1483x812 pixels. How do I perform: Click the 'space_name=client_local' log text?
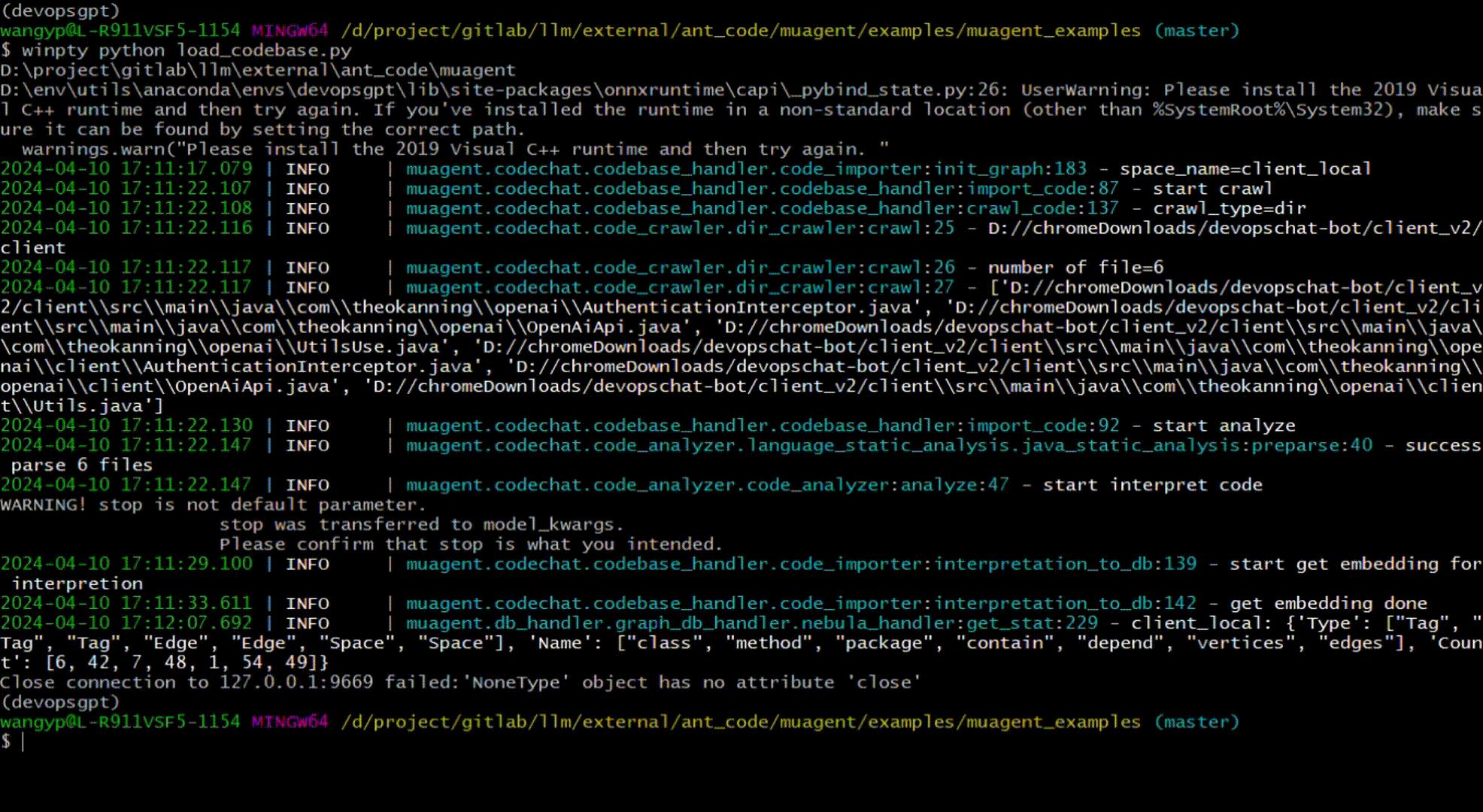pyautogui.click(x=1245, y=169)
